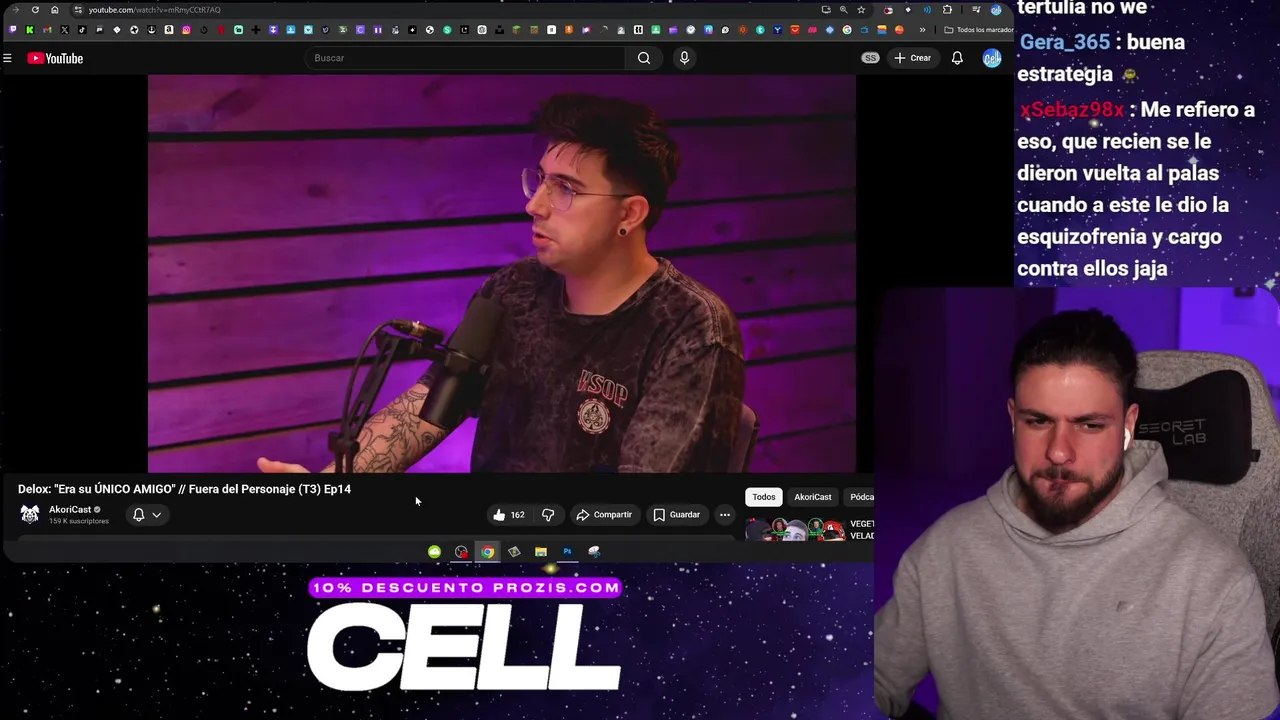
Task: Click chat username Gera_365
Action: [1065, 42]
